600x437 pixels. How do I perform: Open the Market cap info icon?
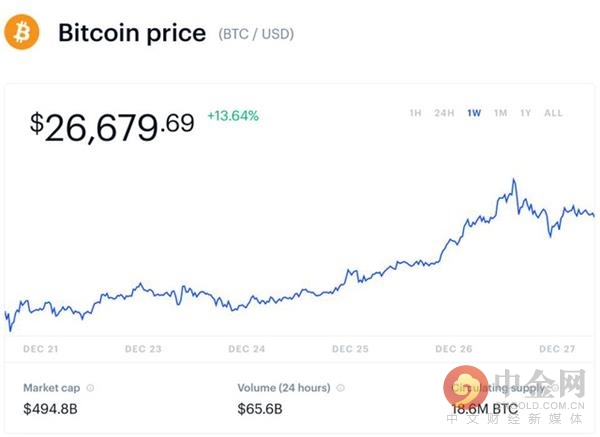pos(90,388)
